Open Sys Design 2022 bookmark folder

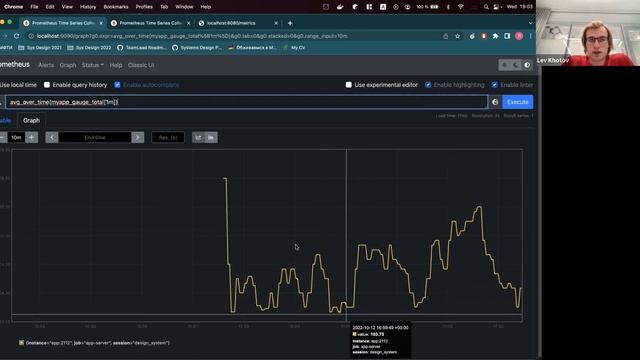click(89, 48)
